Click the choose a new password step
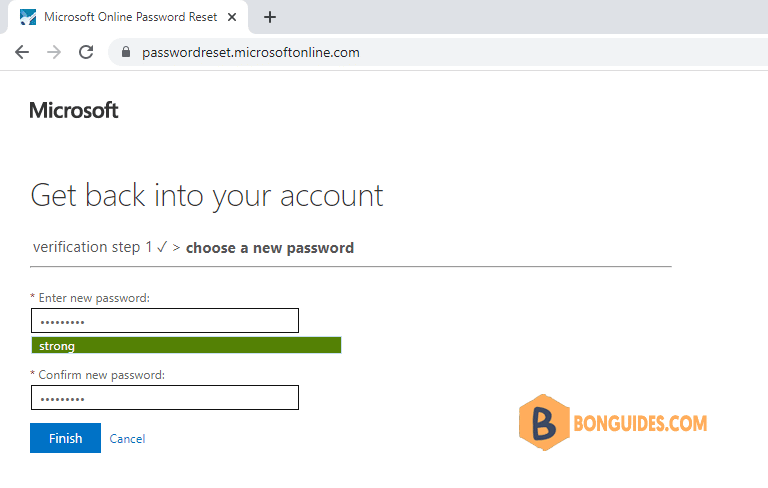This screenshot has height=488, width=768. pos(270,248)
